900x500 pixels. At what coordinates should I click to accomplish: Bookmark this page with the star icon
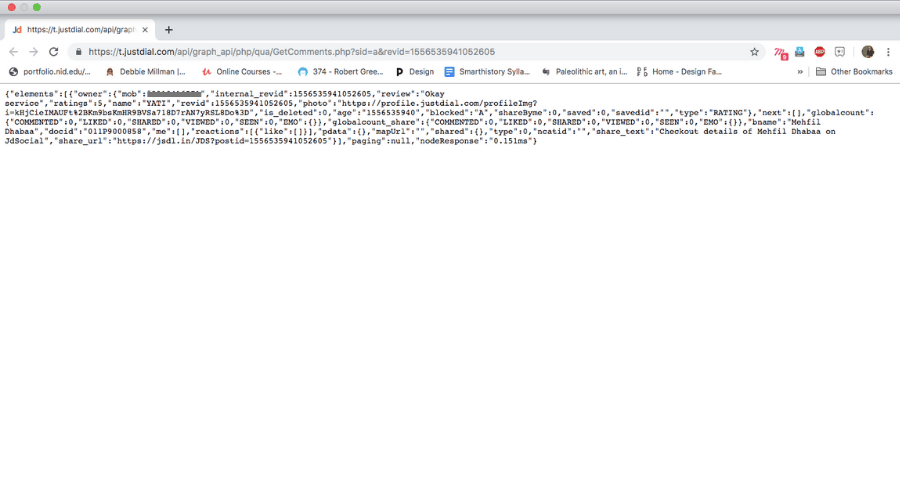click(x=755, y=52)
